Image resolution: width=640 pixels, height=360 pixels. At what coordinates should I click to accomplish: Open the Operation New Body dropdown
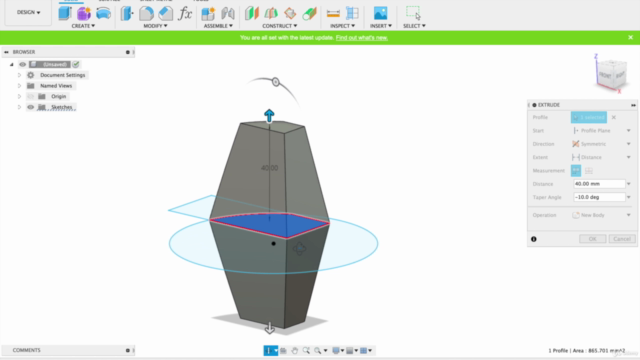point(602,215)
